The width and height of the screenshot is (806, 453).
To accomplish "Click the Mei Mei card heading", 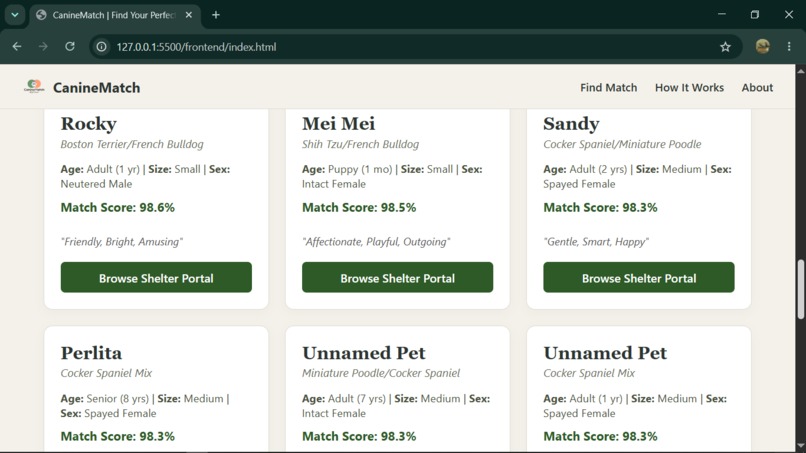I will (339, 124).
